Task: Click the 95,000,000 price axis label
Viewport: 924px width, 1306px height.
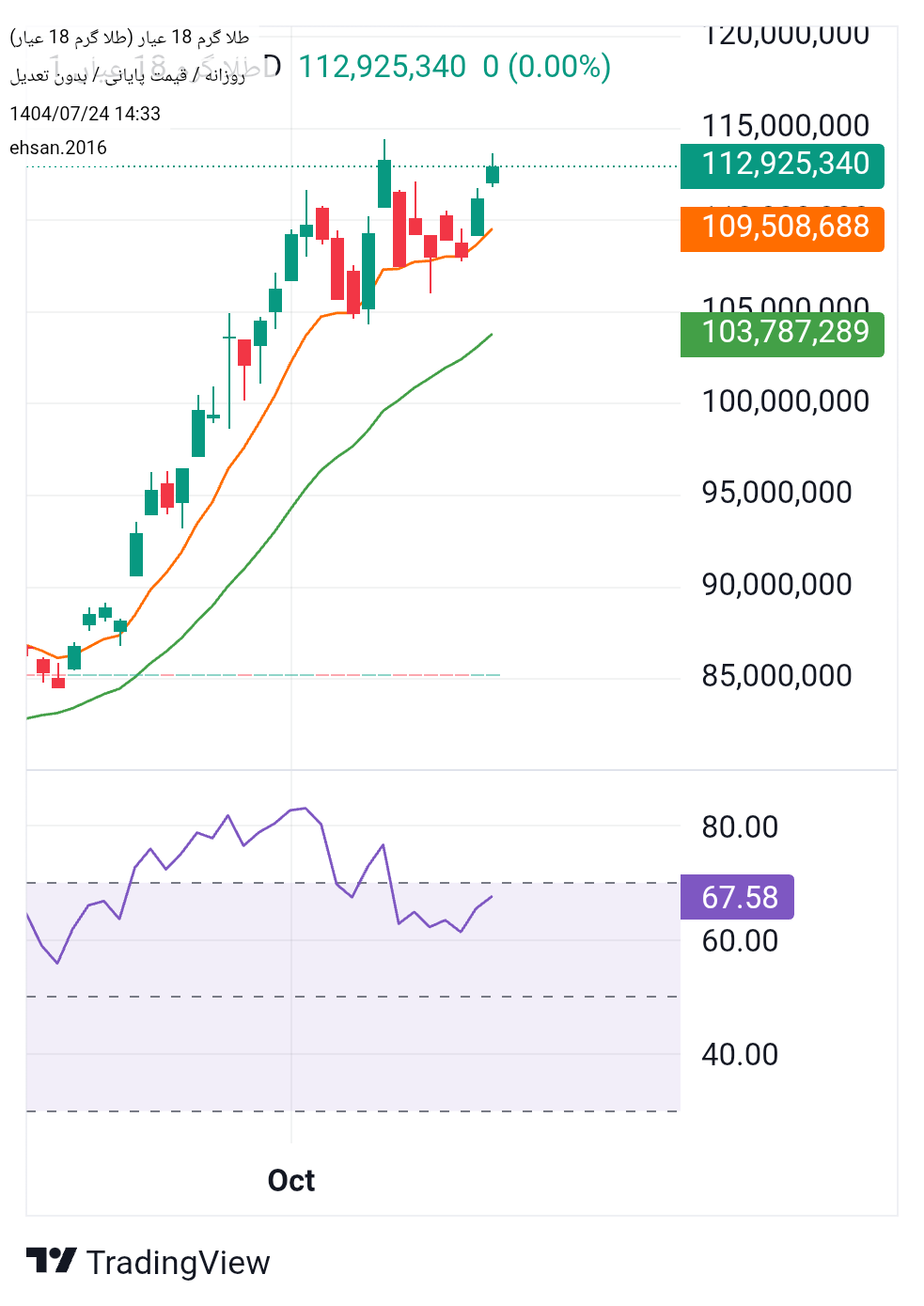Action: tap(776, 493)
